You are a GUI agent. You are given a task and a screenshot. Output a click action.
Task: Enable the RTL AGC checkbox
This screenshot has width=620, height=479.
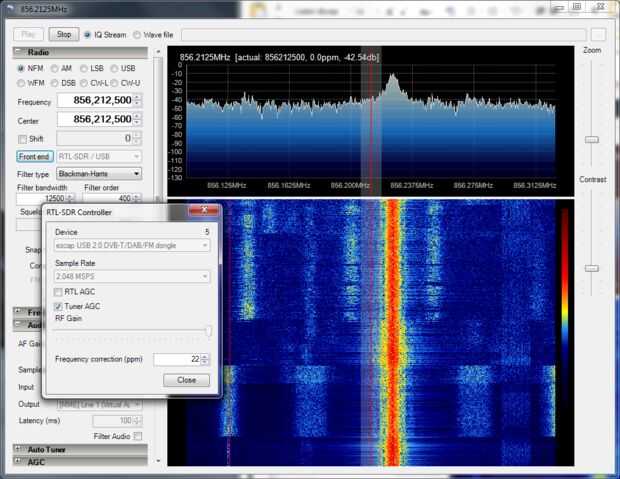point(58,292)
